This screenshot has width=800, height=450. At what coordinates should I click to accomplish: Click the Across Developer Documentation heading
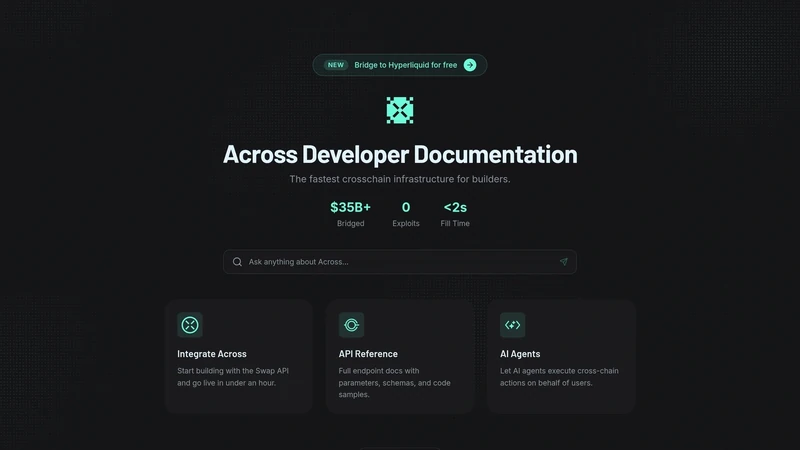pyautogui.click(x=400, y=154)
